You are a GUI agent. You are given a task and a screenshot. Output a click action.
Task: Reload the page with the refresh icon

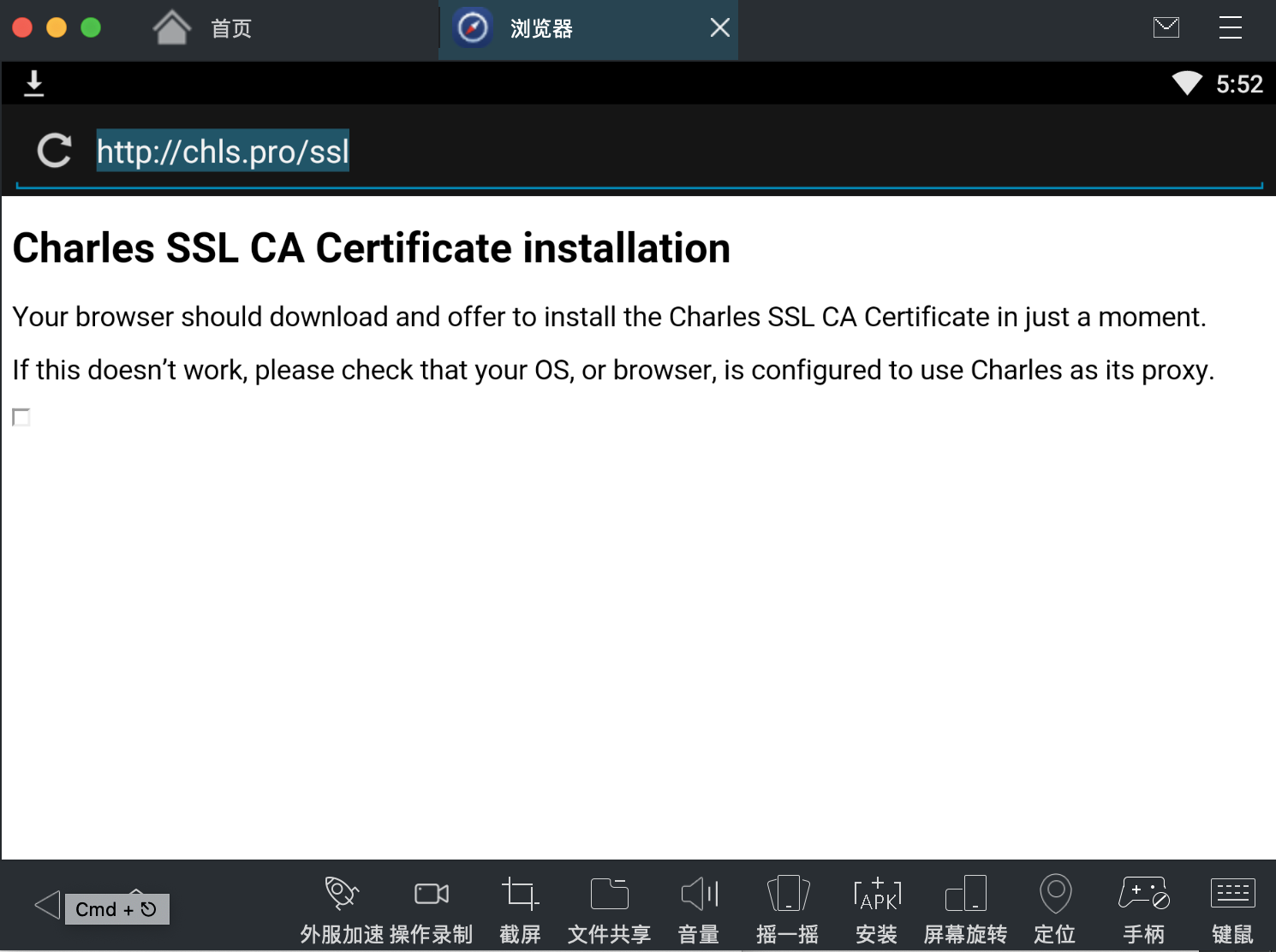54,151
